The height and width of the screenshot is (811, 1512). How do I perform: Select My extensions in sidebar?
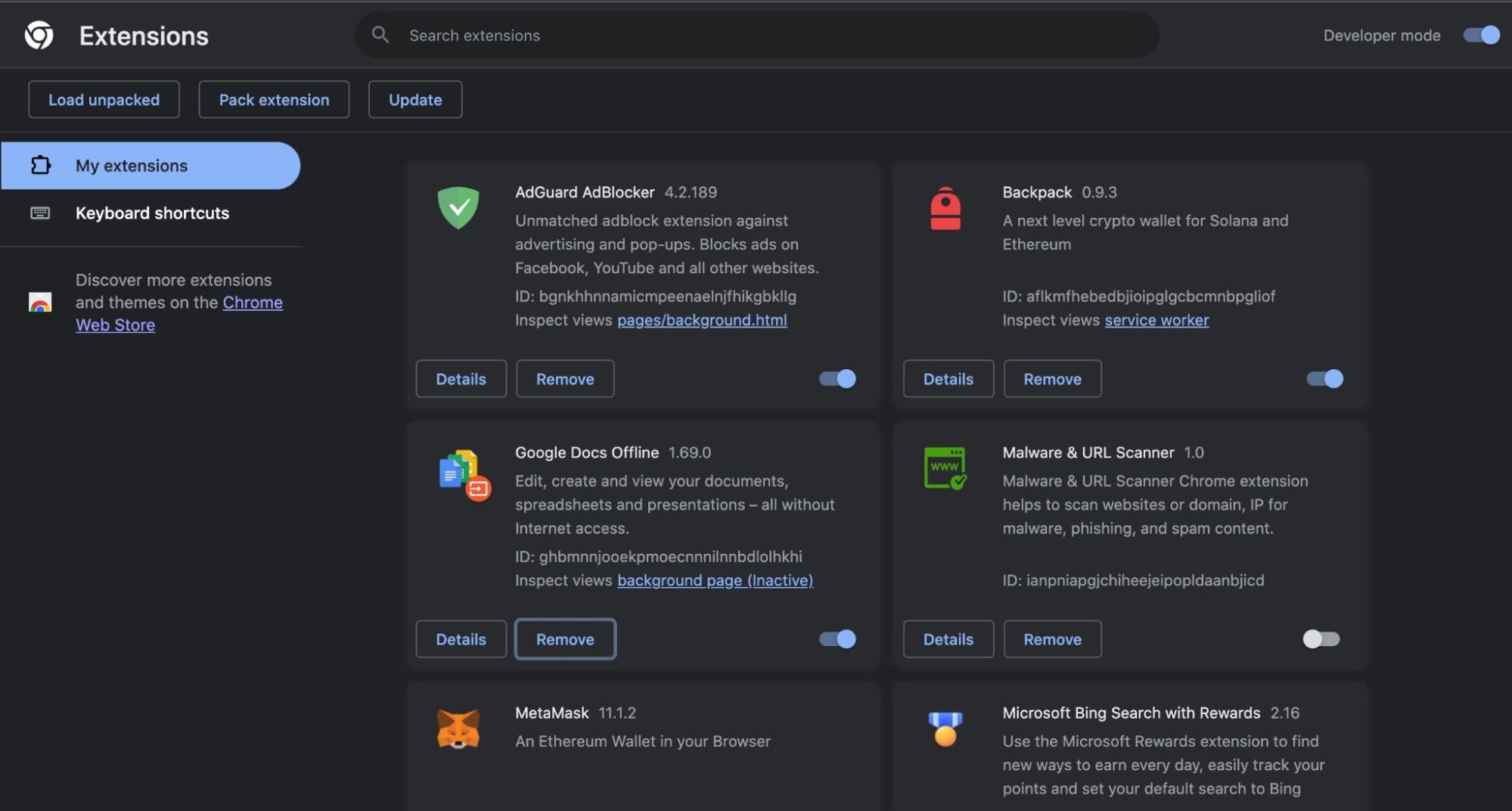[151, 165]
